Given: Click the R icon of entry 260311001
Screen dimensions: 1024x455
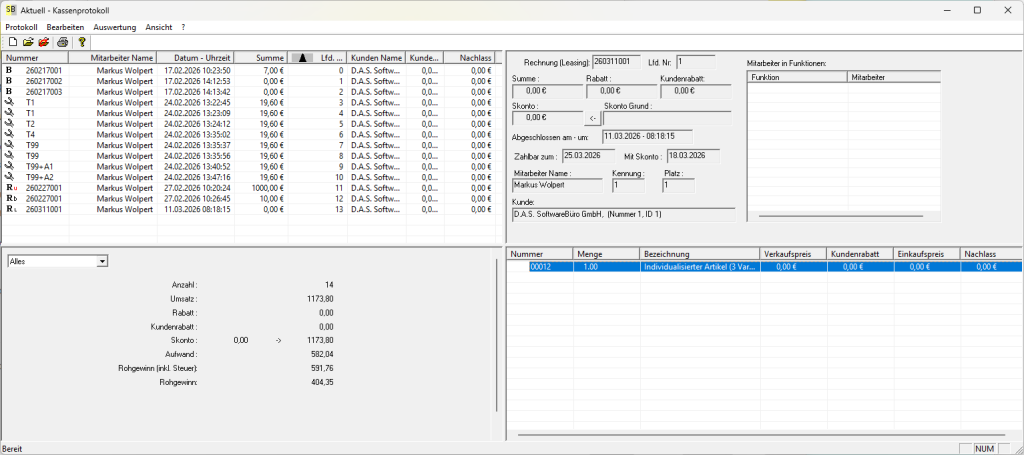Looking at the screenshot, I should (10, 210).
